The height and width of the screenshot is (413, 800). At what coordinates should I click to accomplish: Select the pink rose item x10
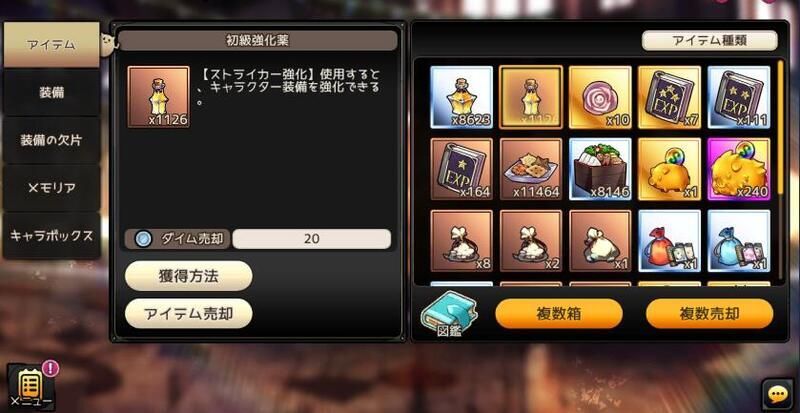coord(600,97)
